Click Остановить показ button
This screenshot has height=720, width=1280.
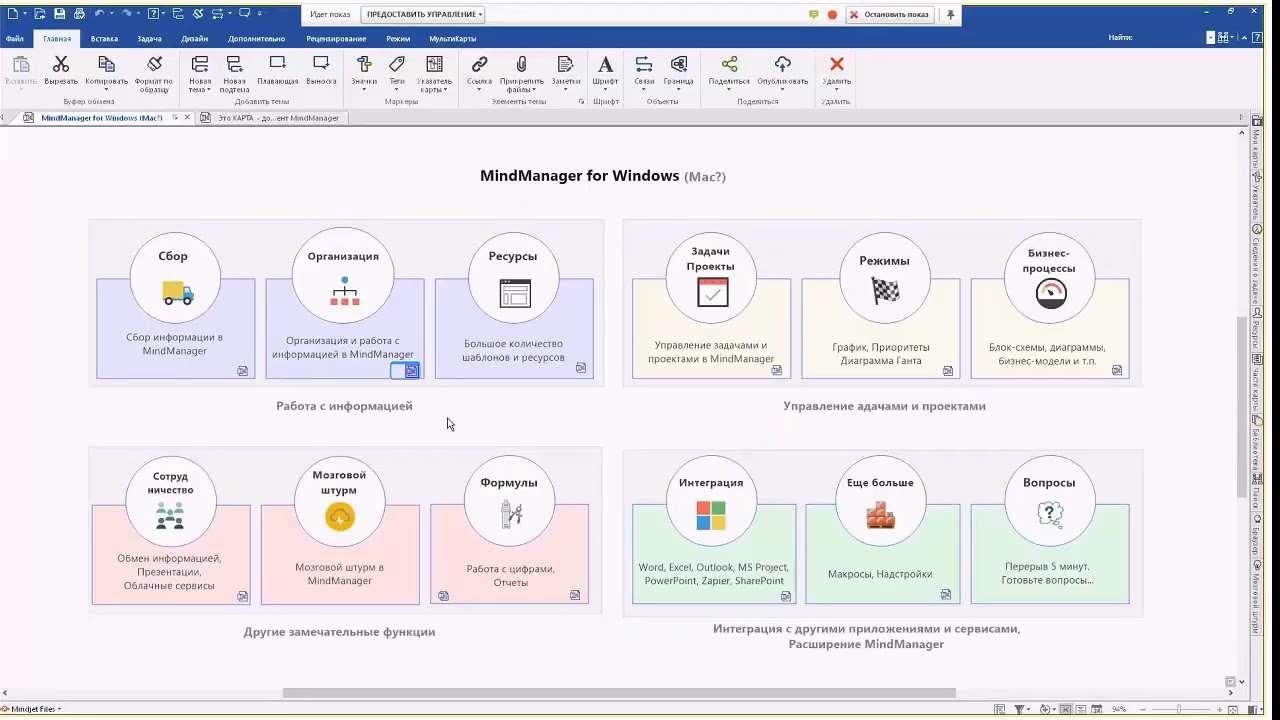889,14
